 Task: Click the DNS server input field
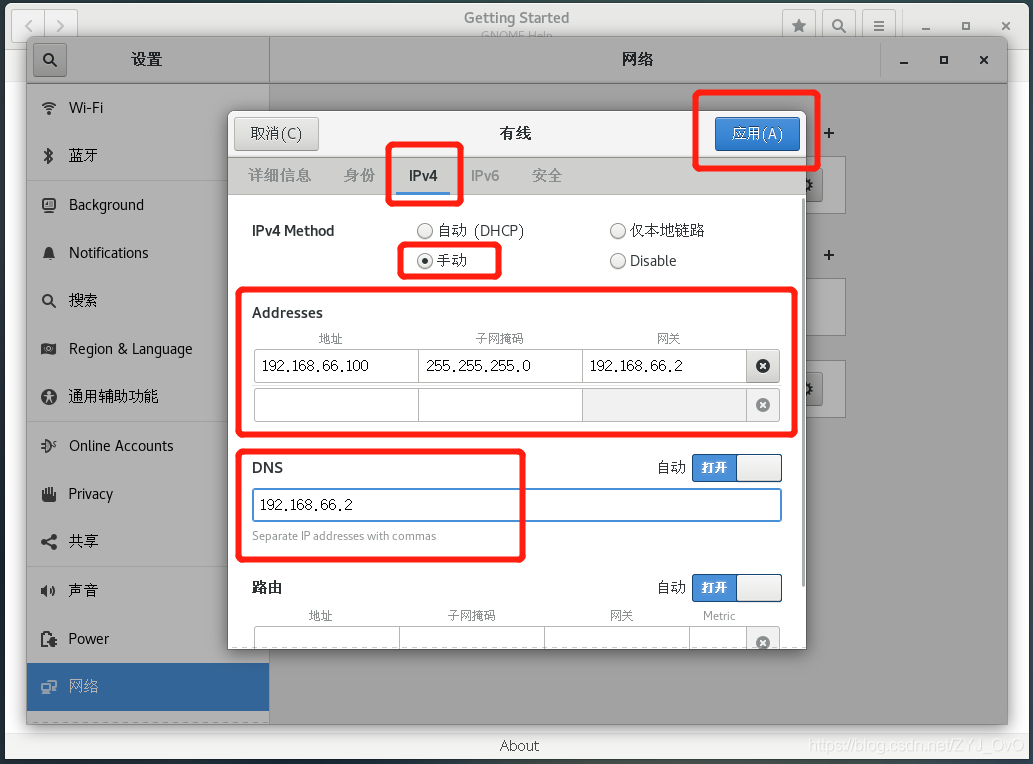click(x=516, y=505)
